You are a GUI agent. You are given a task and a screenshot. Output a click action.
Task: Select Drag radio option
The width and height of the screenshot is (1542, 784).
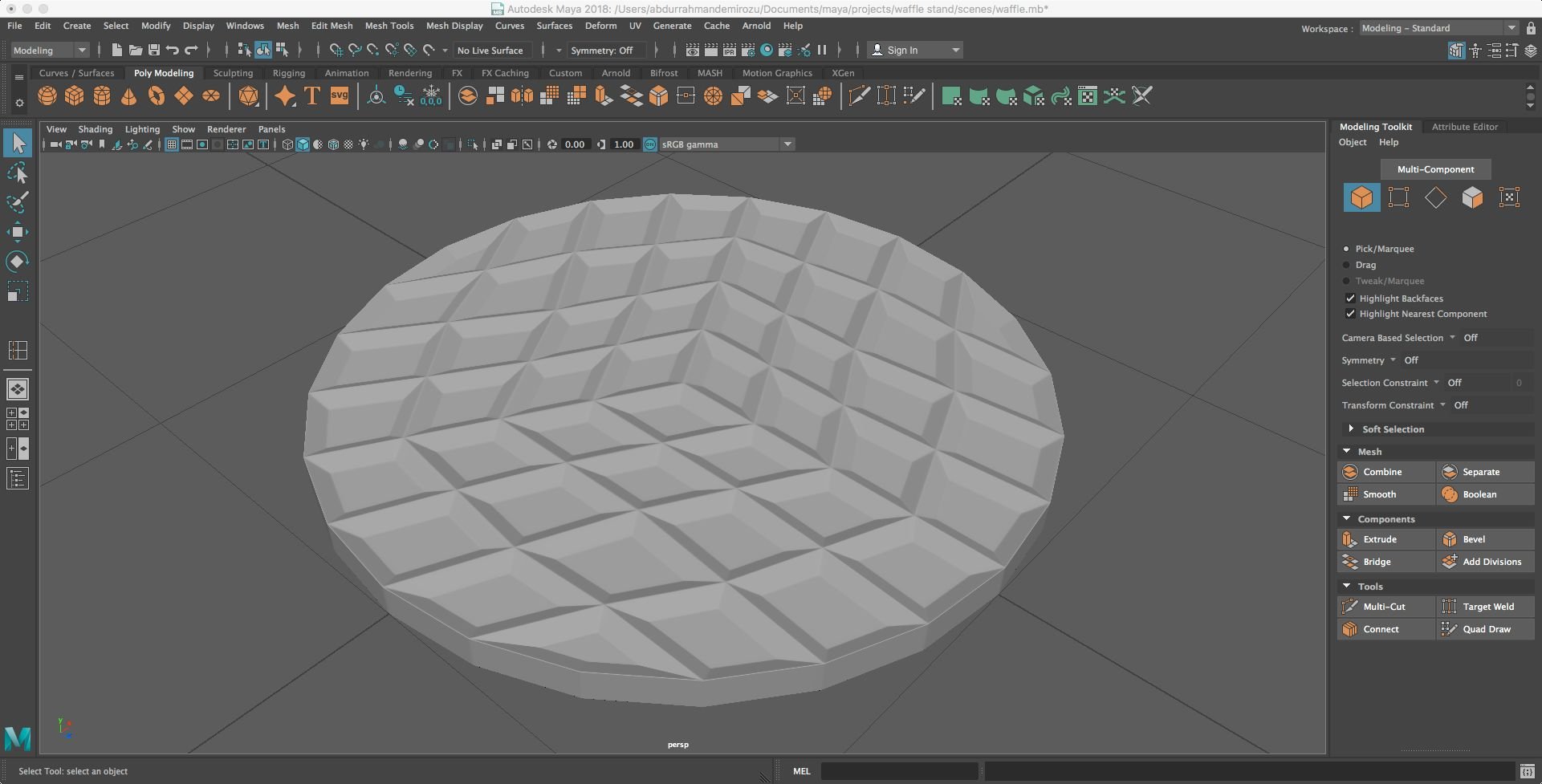[1346, 265]
